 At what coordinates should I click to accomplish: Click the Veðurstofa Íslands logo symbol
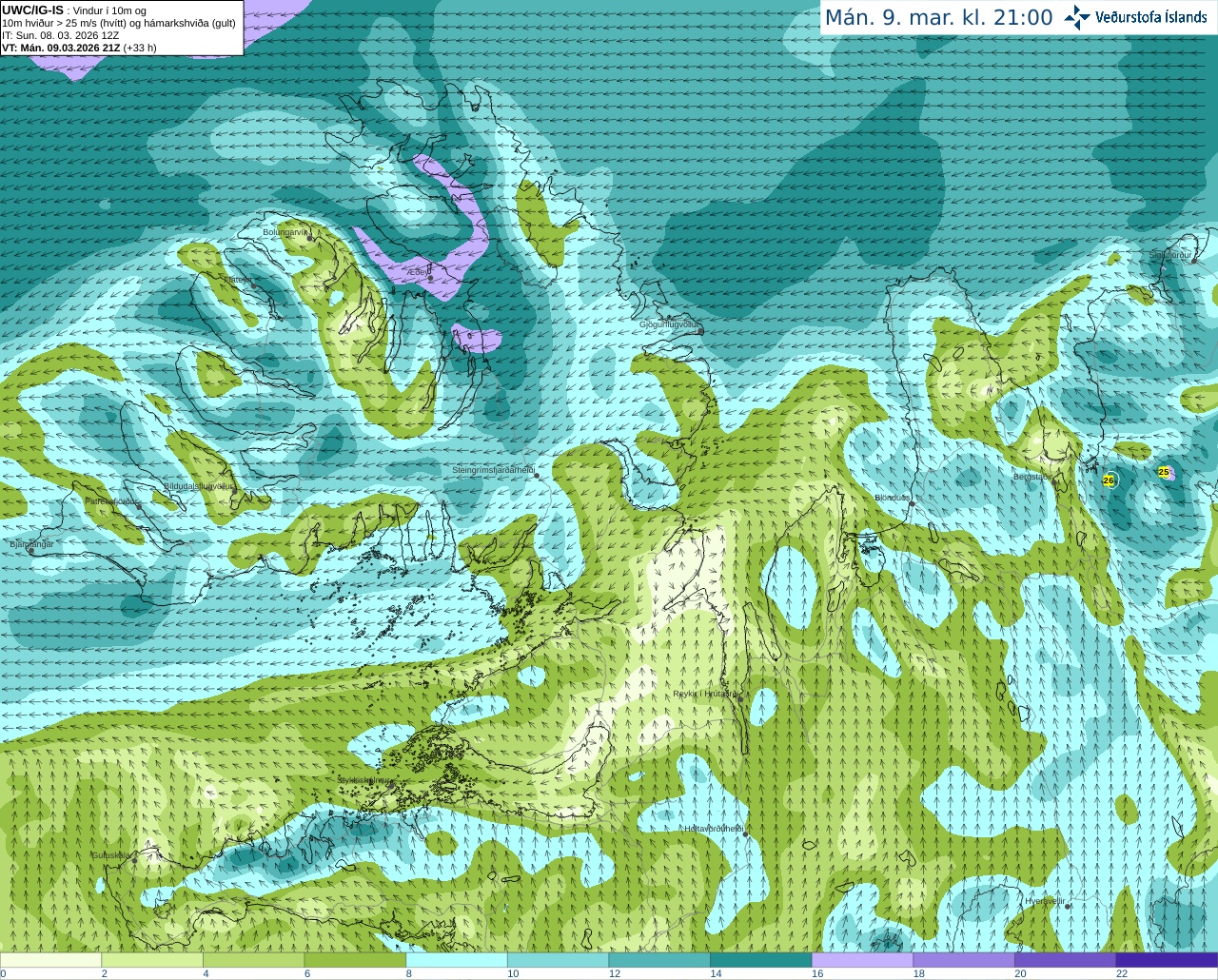pyautogui.click(x=1077, y=17)
